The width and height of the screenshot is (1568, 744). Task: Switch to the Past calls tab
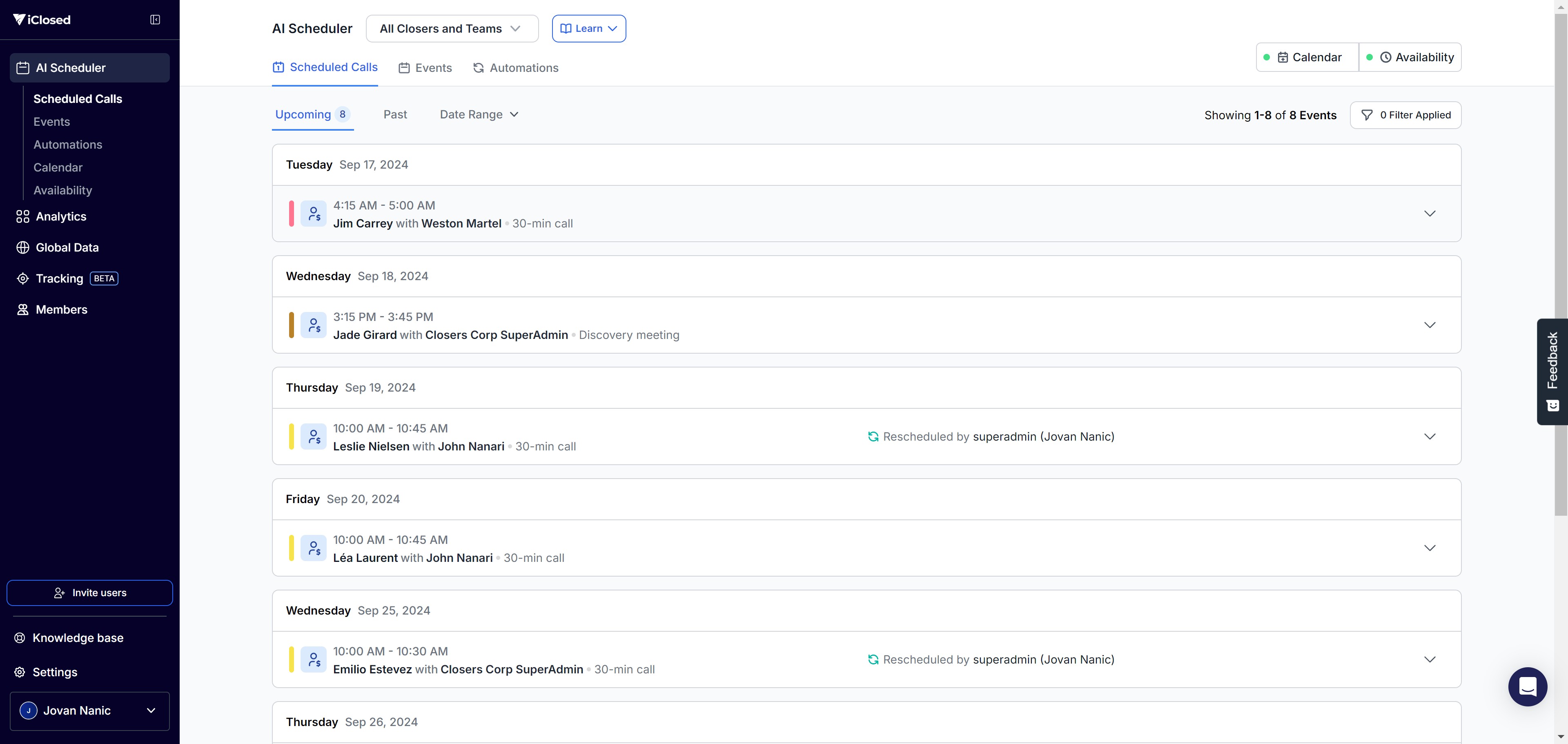tap(395, 114)
